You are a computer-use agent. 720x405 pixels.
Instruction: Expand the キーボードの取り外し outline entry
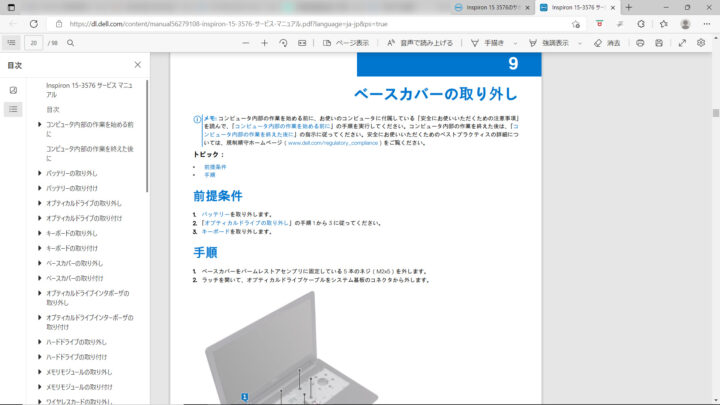click(x=39, y=233)
